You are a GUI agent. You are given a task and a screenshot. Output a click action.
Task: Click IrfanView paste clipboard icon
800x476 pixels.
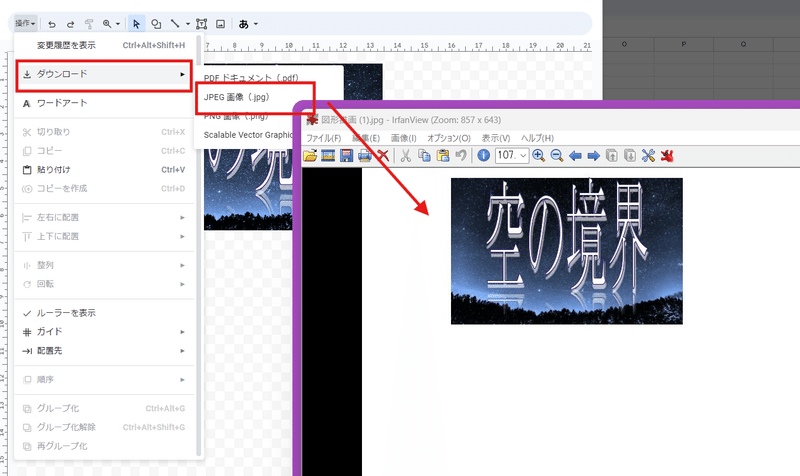(443, 156)
